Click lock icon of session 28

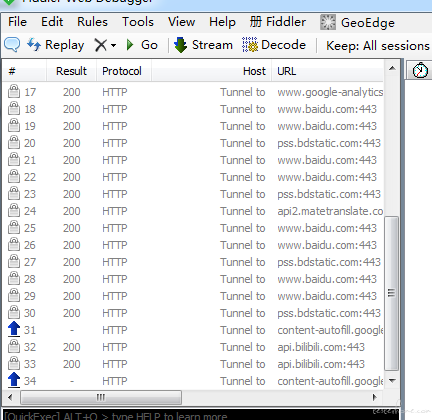tap(14, 278)
